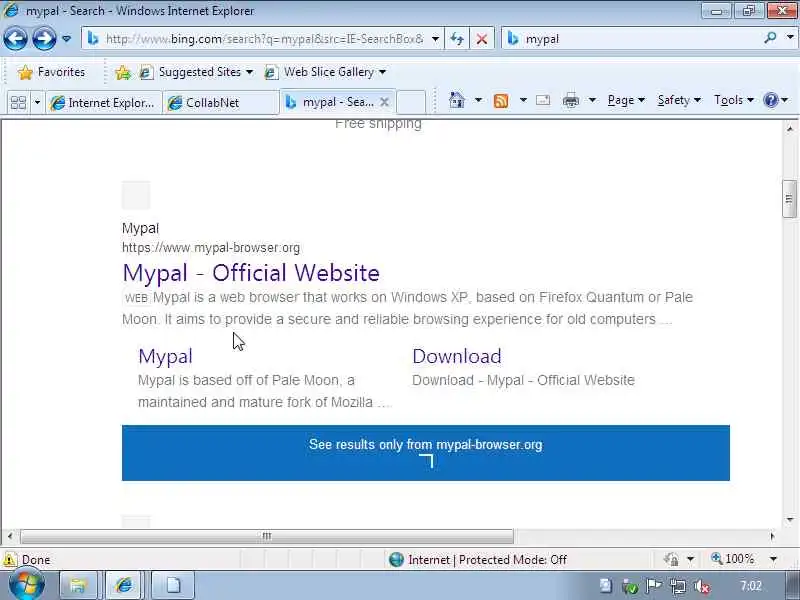Switch to the CollabNet tab
Viewport: 800px width, 600px height.
pos(220,103)
